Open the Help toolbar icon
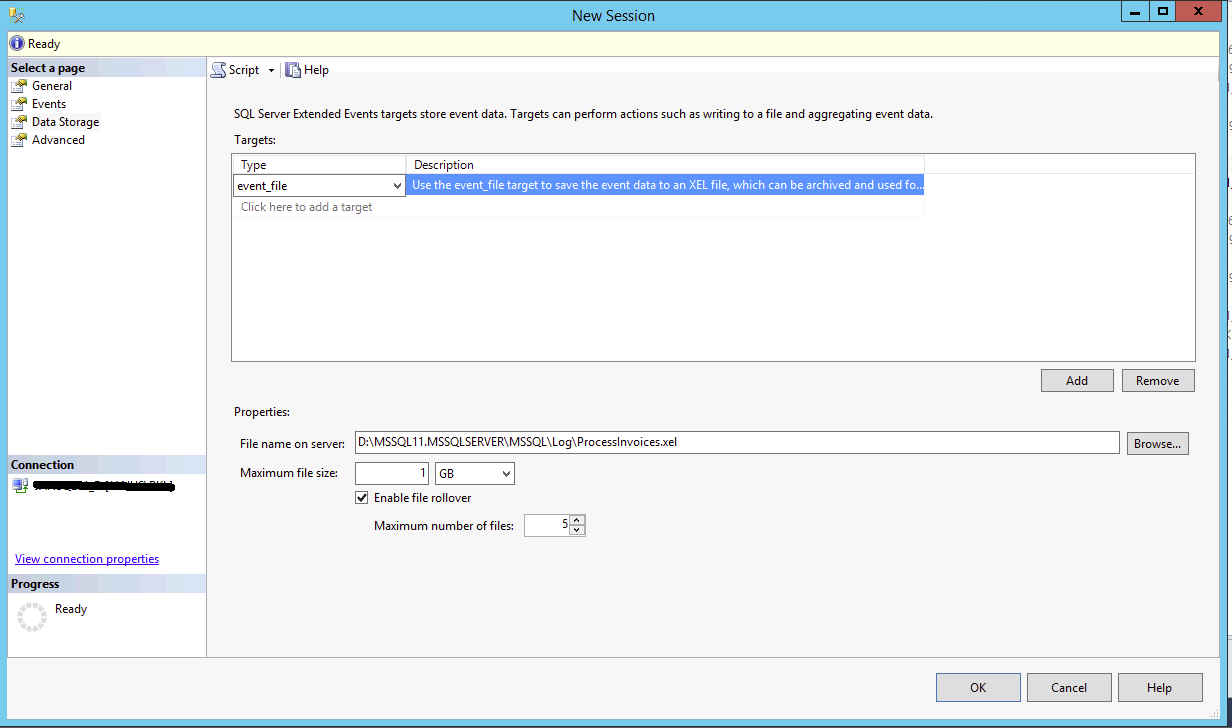 [x=293, y=70]
